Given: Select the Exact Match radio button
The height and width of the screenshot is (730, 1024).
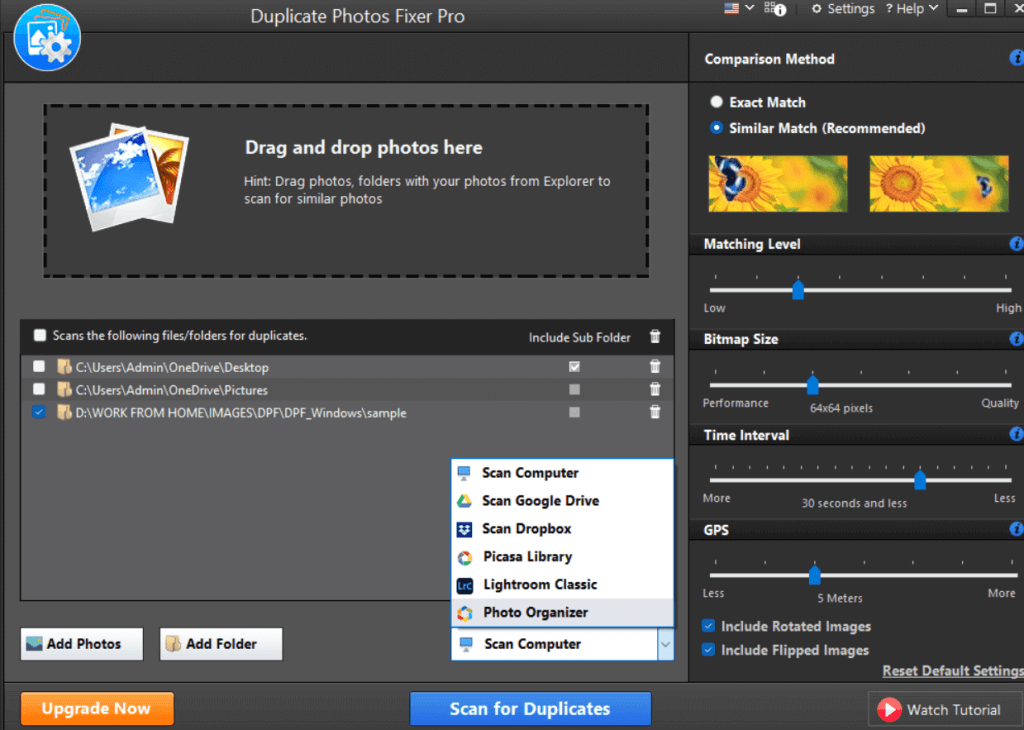Looking at the screenshot, I should tap(716, 102).
